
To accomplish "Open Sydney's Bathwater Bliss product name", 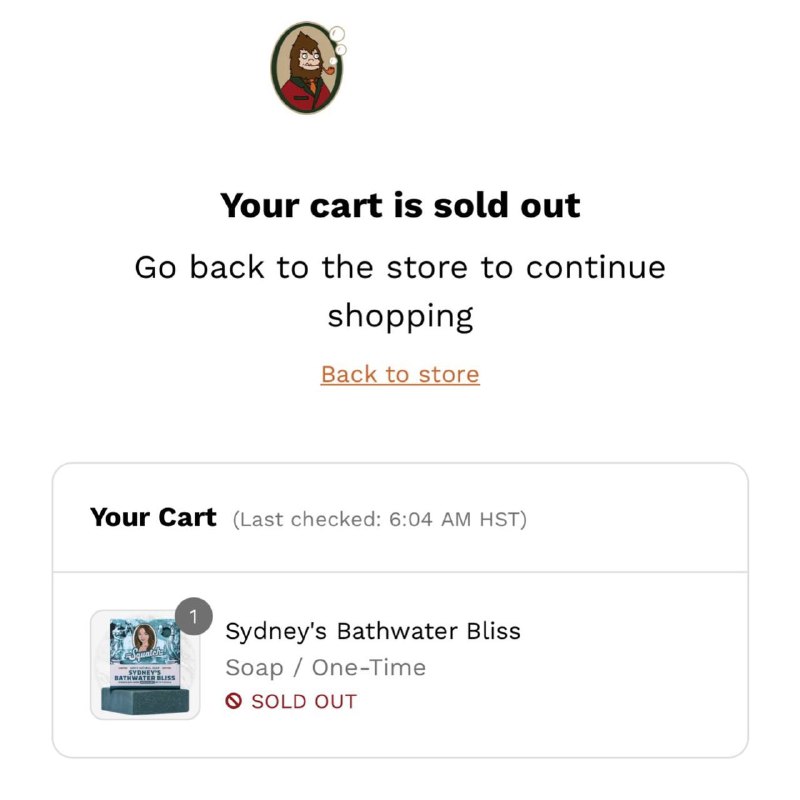I will pyautogui.click(x=373, y=631).
